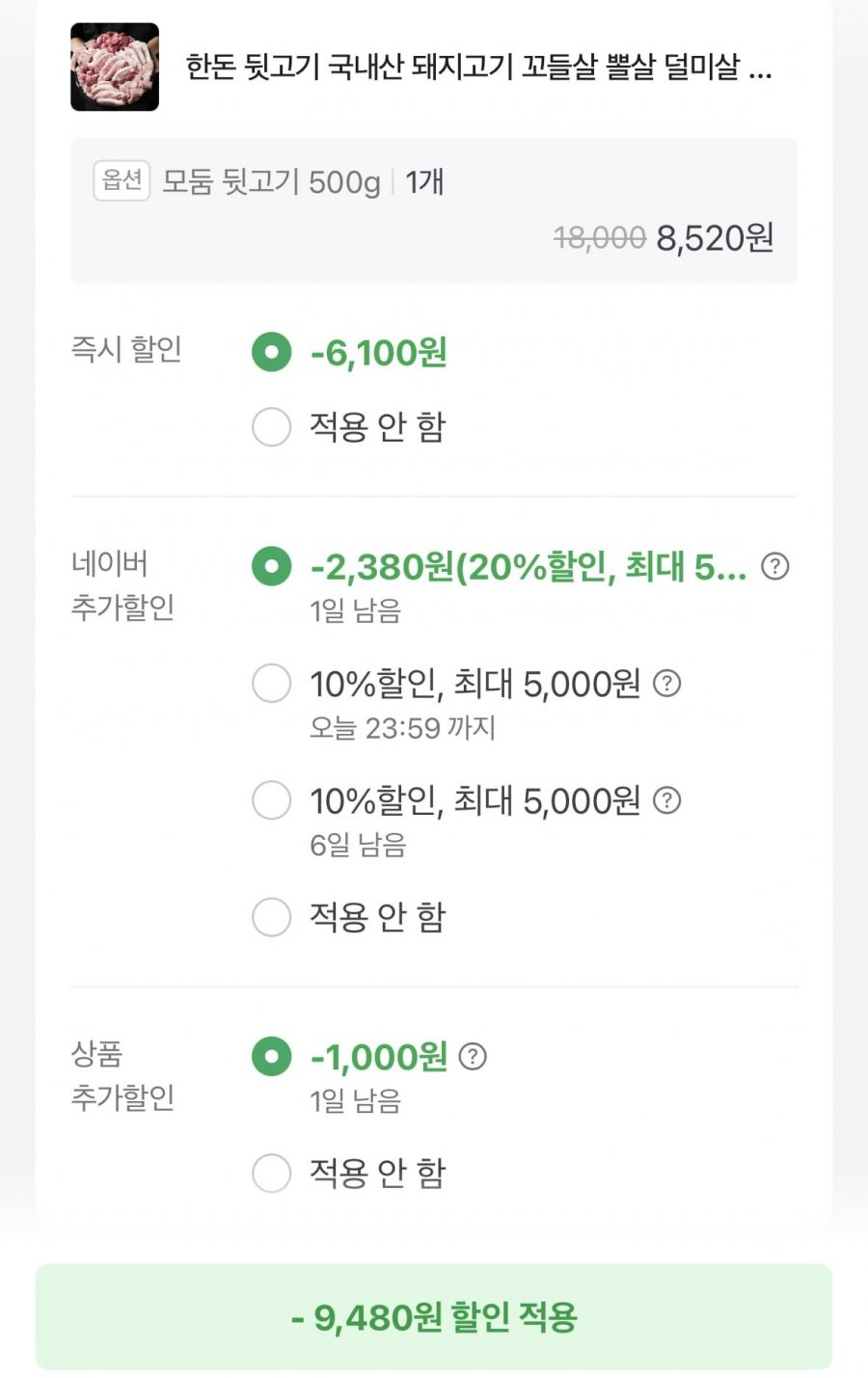Viewport: 868px width, 1378px height.
Task: Select the -1,000원 product discount radio
Action: click(271, 1057)
